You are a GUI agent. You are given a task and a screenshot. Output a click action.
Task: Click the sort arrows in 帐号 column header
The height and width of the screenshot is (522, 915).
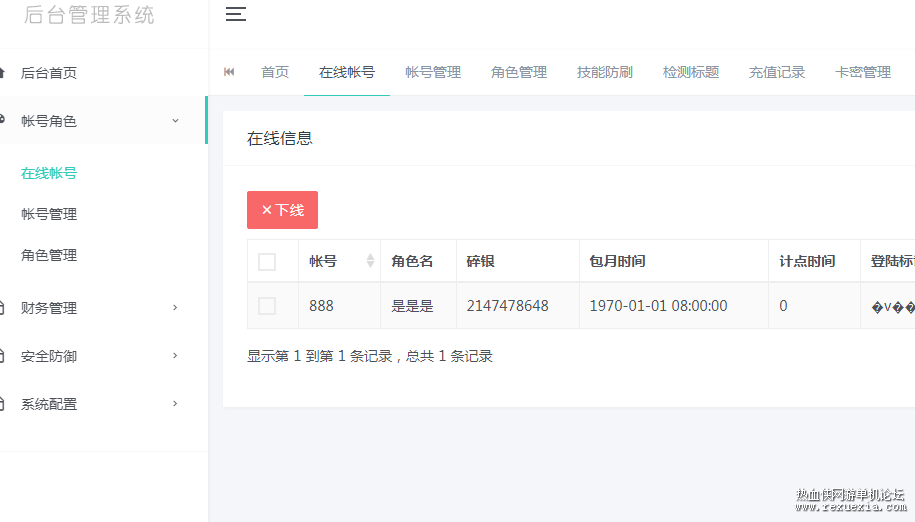click(370, 261)
